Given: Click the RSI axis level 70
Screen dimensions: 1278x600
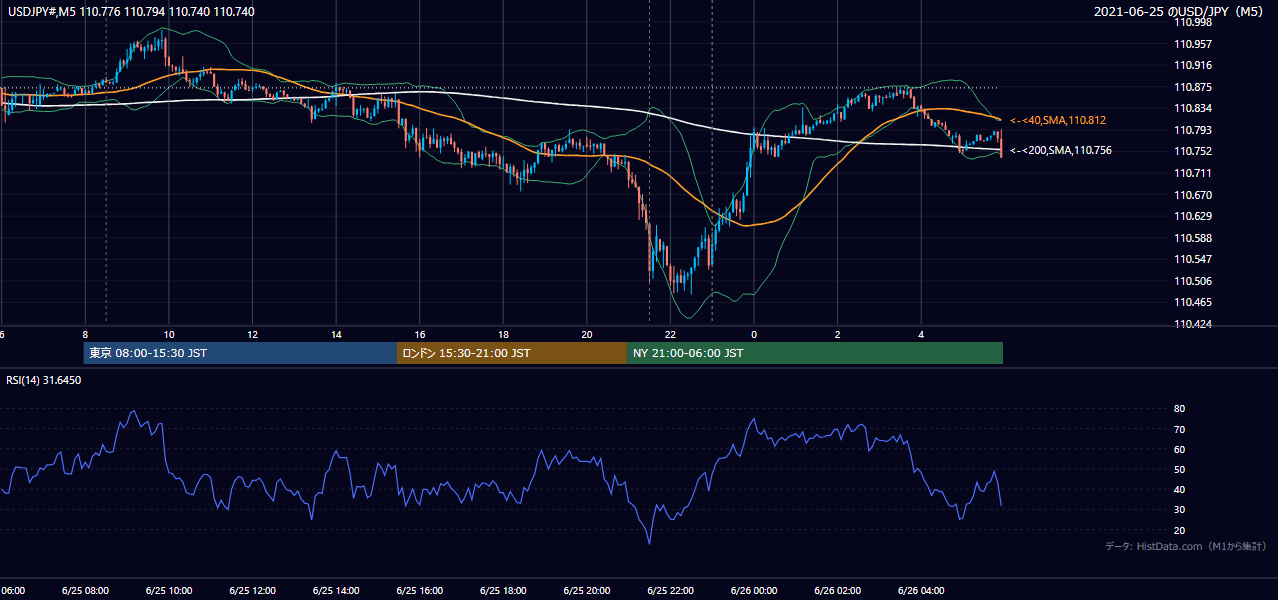Looking at the screenshot, I should click(x=1179, y=429).
